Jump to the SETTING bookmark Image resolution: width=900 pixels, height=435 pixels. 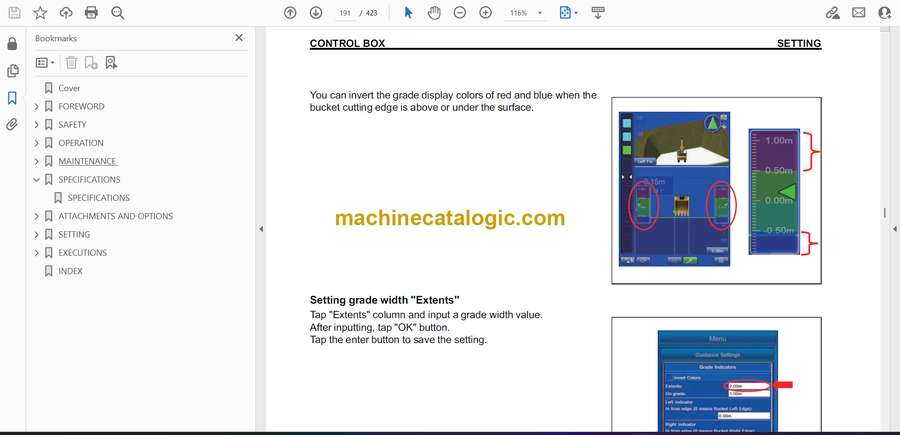74,234
